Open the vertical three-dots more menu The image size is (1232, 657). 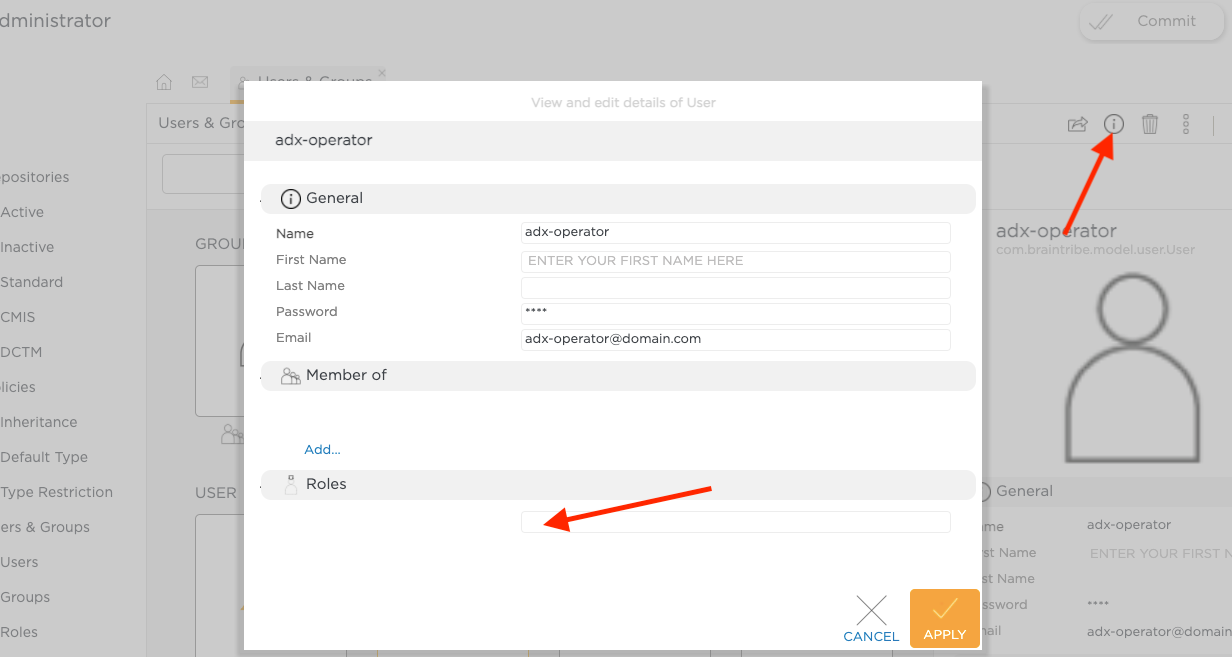click(x=1186, y=124)
